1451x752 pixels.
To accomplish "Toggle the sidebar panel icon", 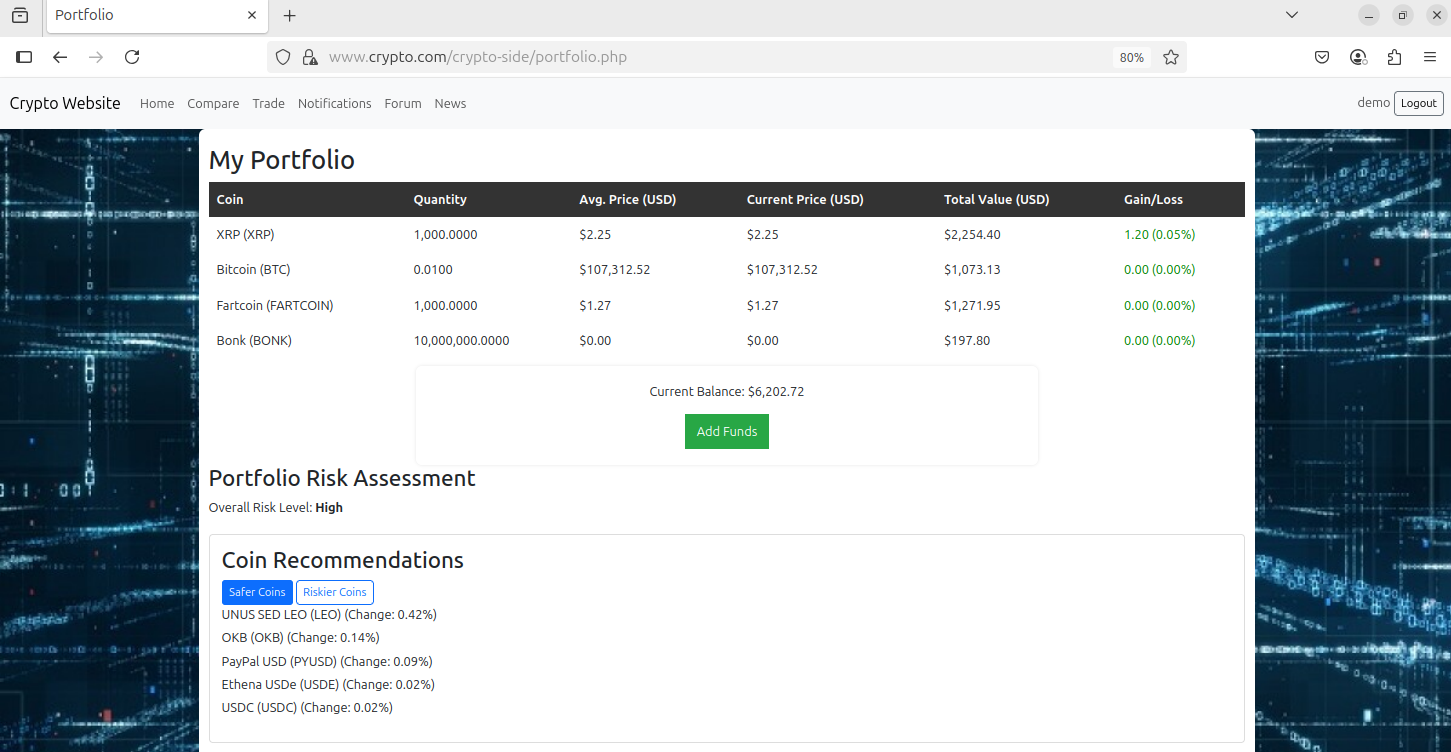I will (24, 57).
